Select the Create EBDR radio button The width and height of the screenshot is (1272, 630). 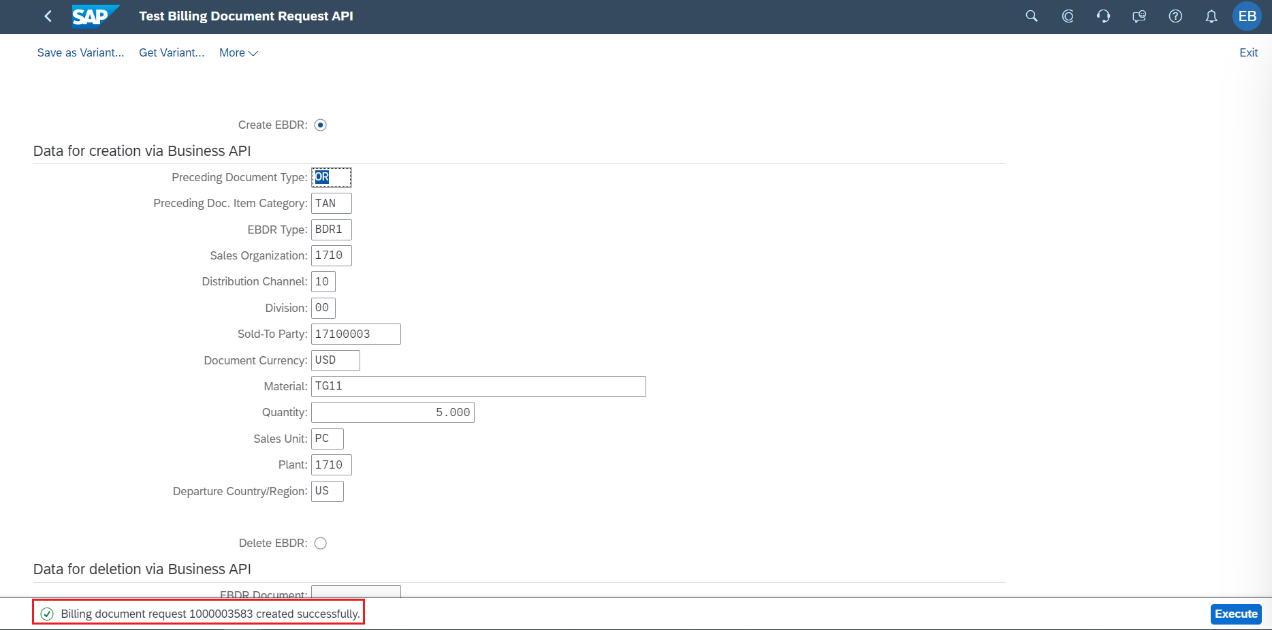320,125
